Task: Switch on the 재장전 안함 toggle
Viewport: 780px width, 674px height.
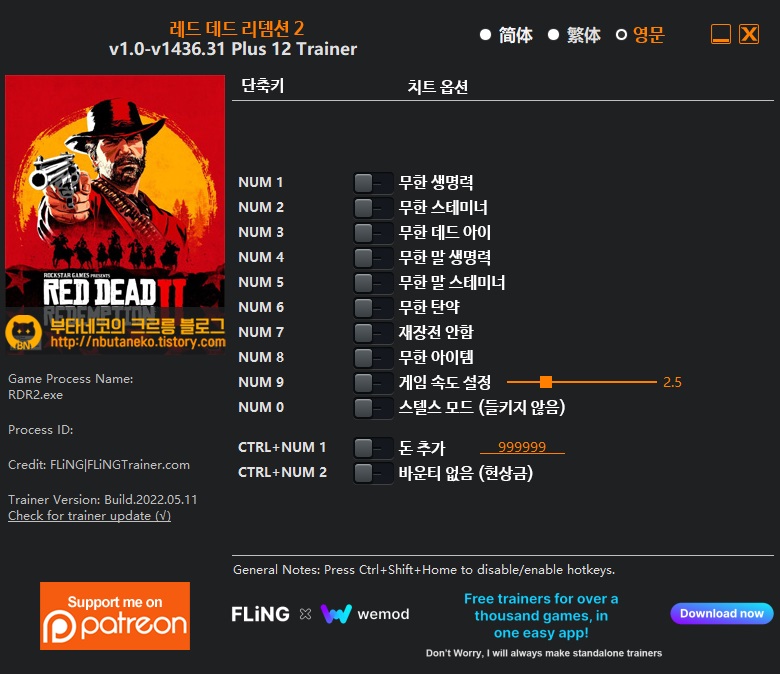Action: coord(373,333)
